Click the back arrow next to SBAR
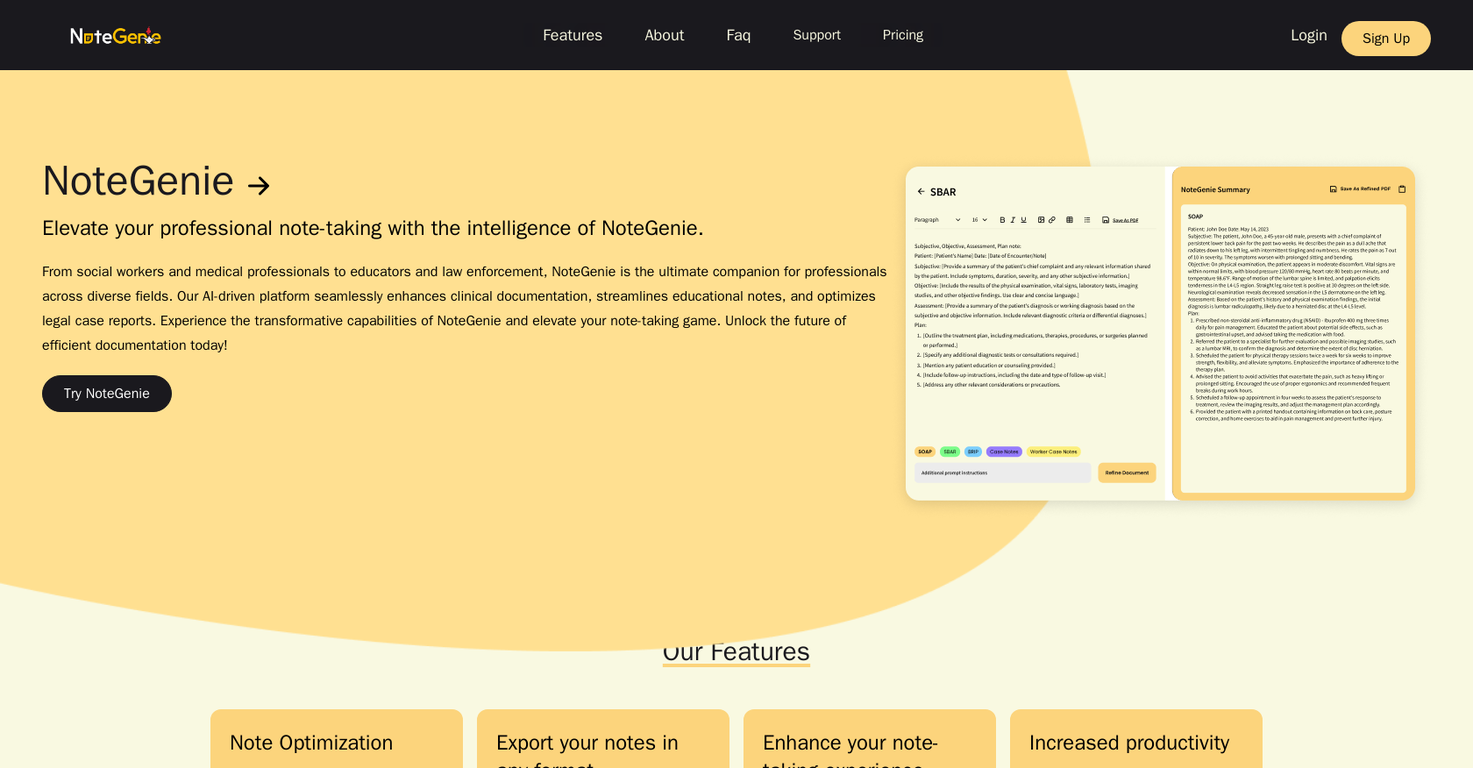 tap(921, 191)
